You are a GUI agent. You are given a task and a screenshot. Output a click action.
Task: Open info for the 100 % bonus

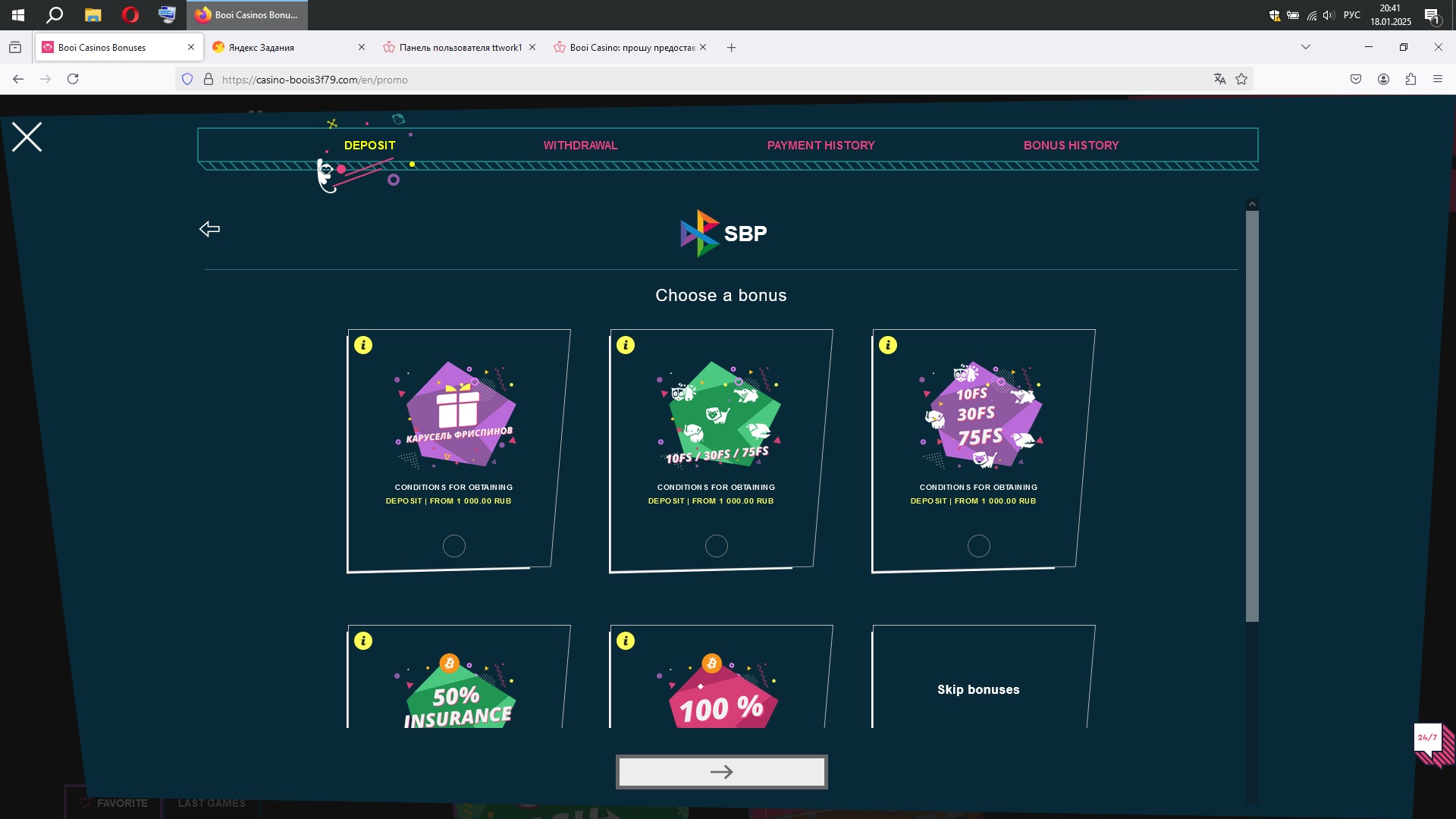pos(626,641)
